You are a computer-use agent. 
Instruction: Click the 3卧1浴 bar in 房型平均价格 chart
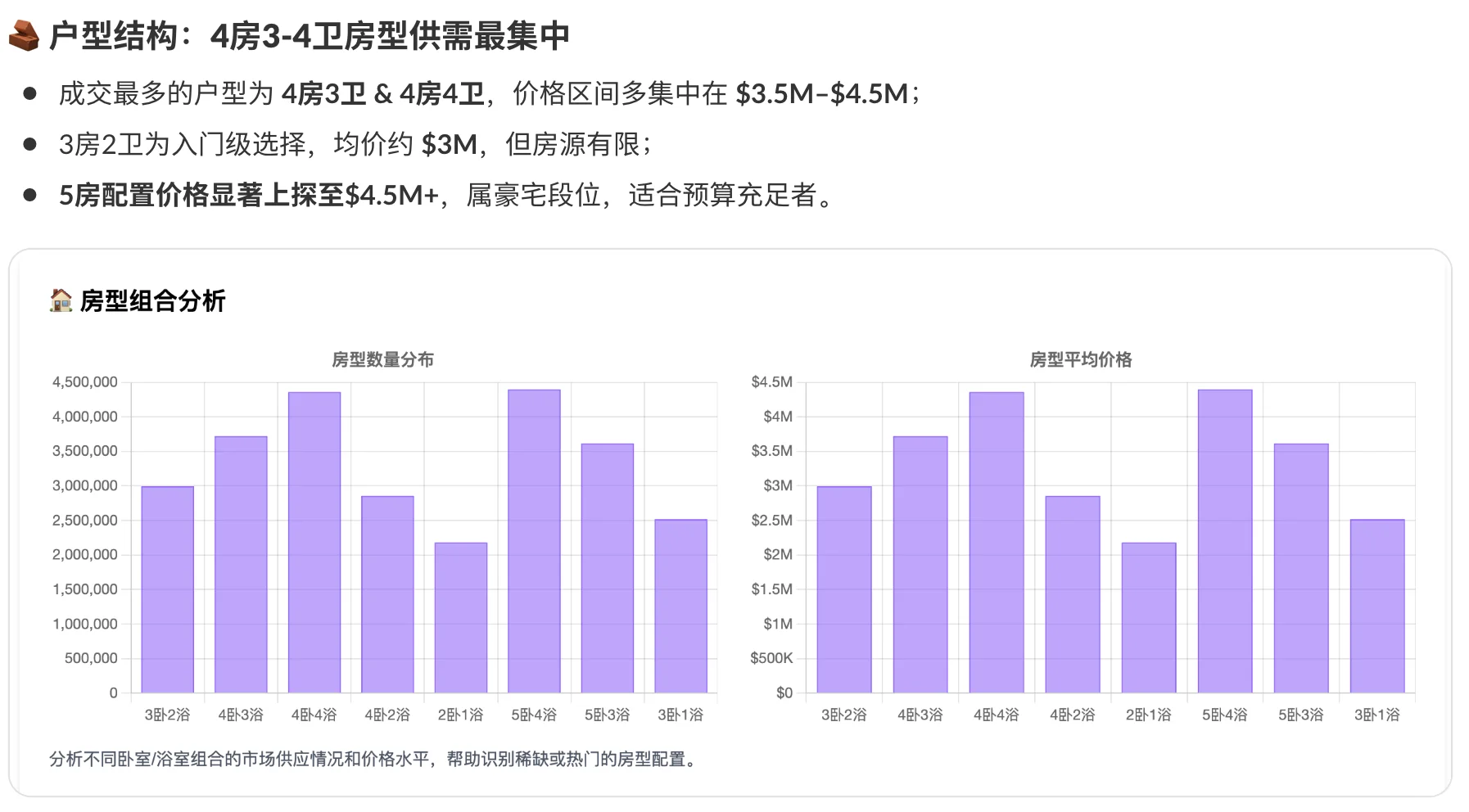pos(1377,606)
